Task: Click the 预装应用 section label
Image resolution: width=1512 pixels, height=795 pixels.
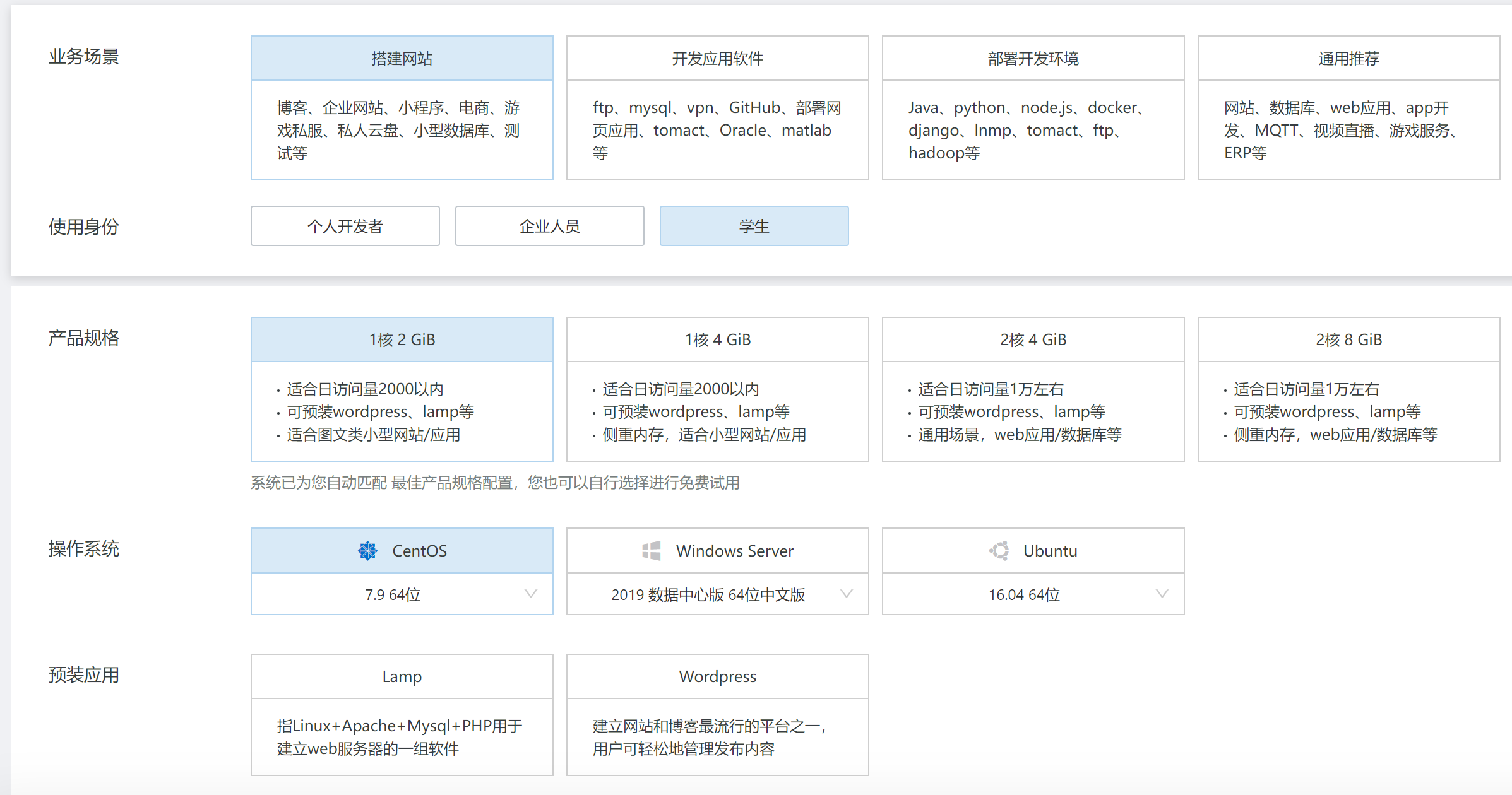Action: click(x=84, y=675)
